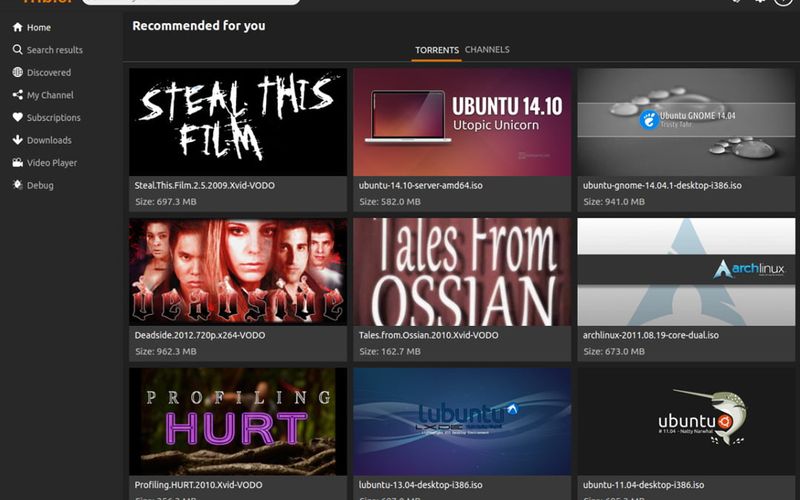The image size is (800, 500).
Task: Click the text Size: 697.3 MB
Action: point(166,202)
